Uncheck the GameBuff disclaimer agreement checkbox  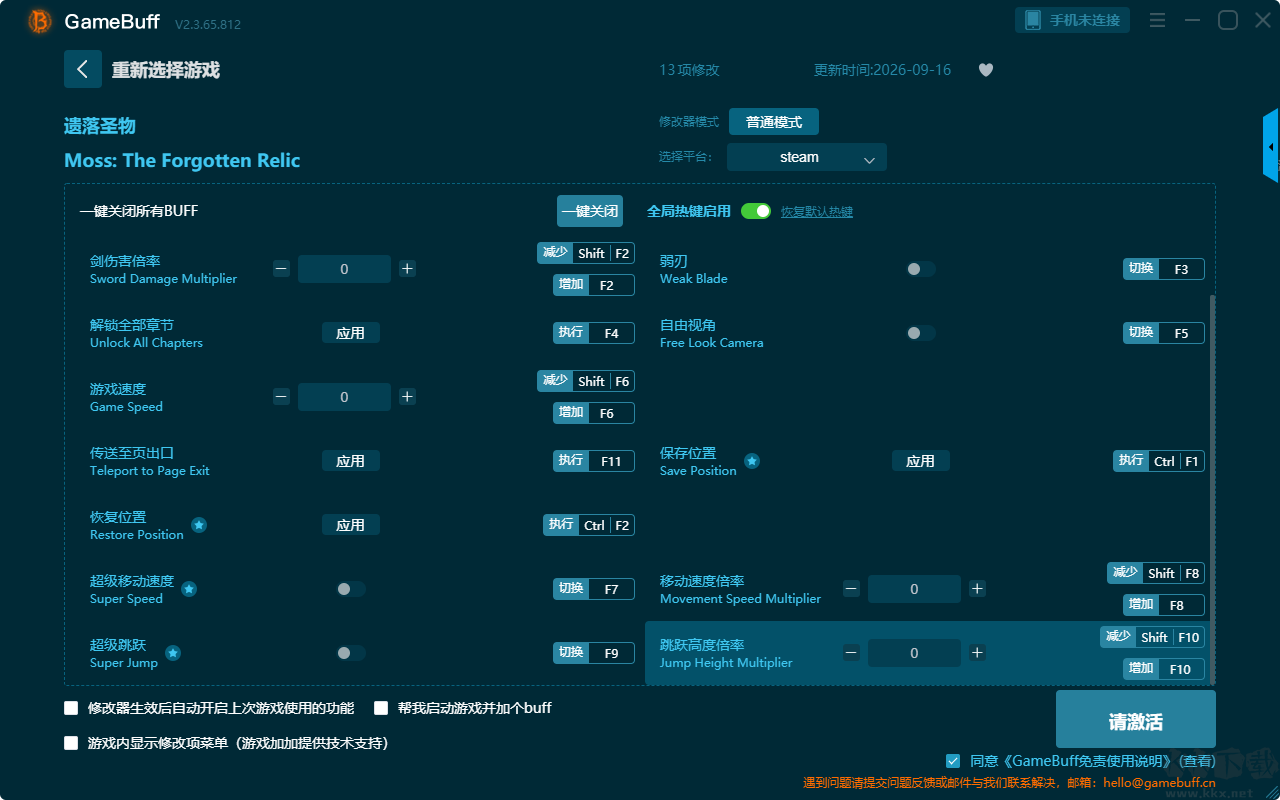(x=953, y=761)
